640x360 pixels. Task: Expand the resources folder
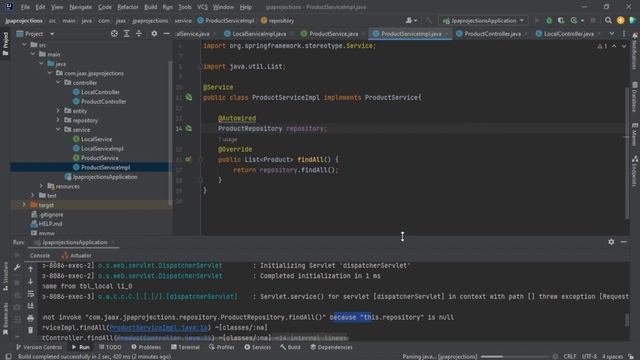(41, 186)
